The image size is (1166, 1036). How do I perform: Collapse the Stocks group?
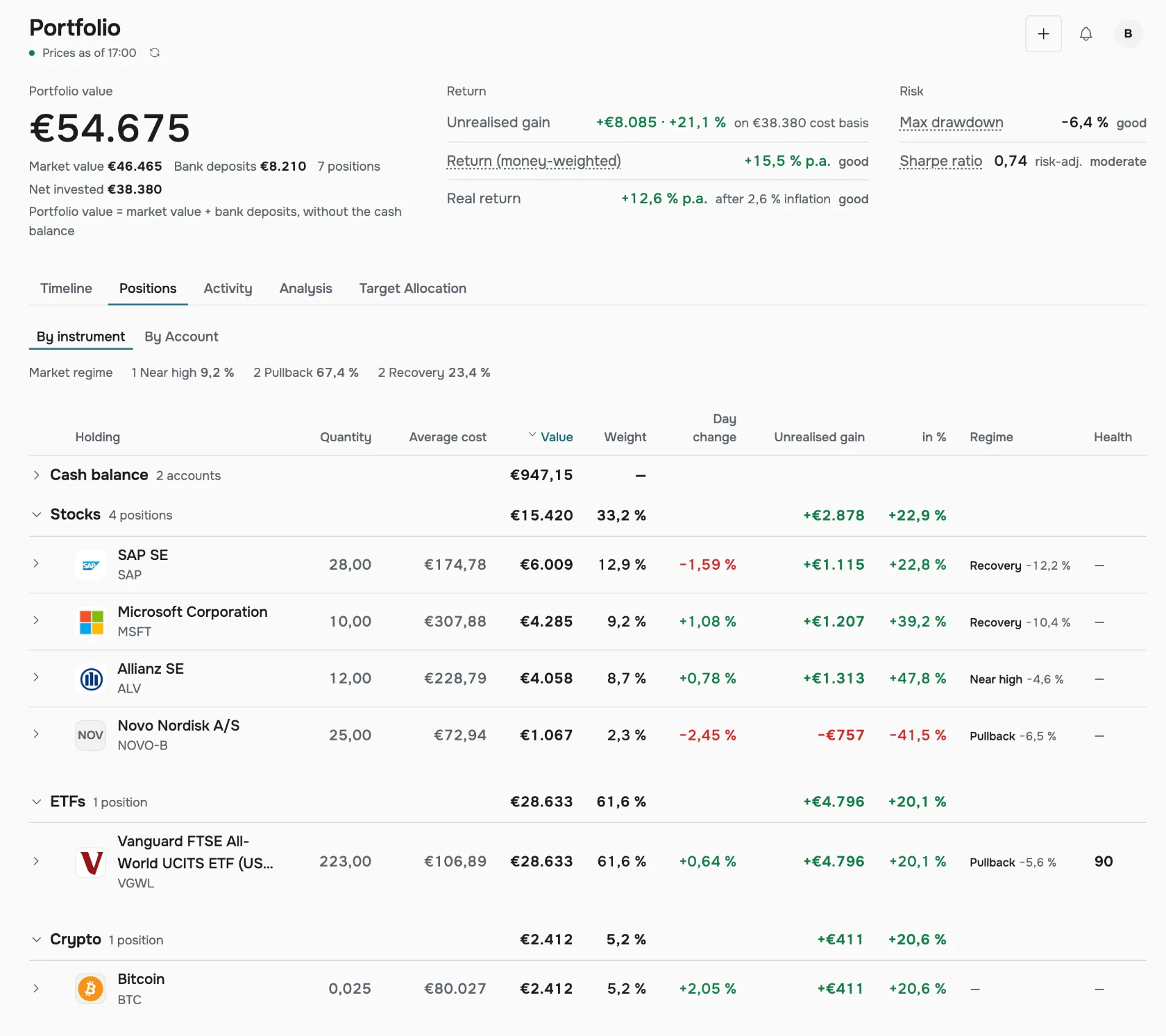tap(36, 515)
